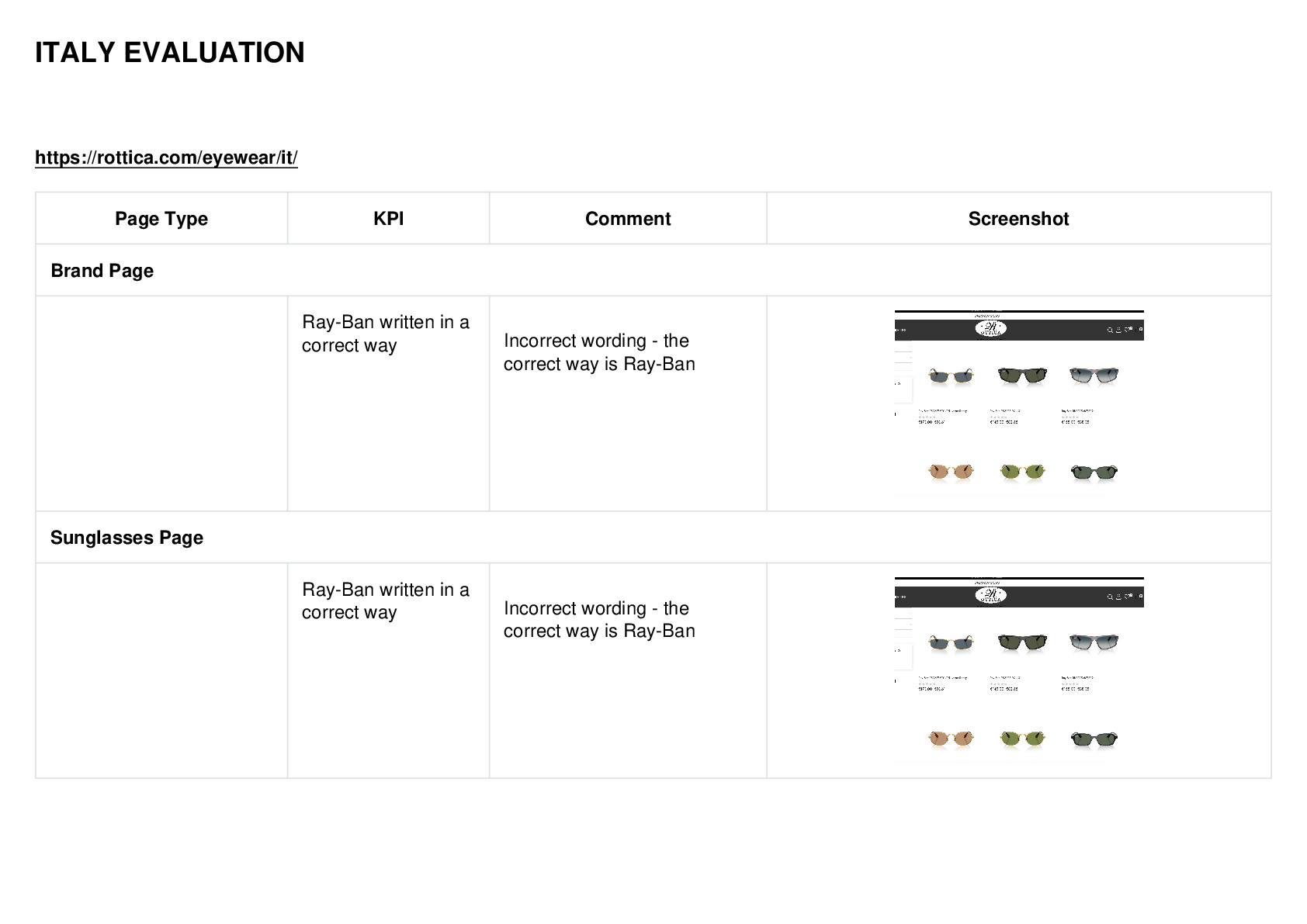Click the KPI column header

pos(388,219)
